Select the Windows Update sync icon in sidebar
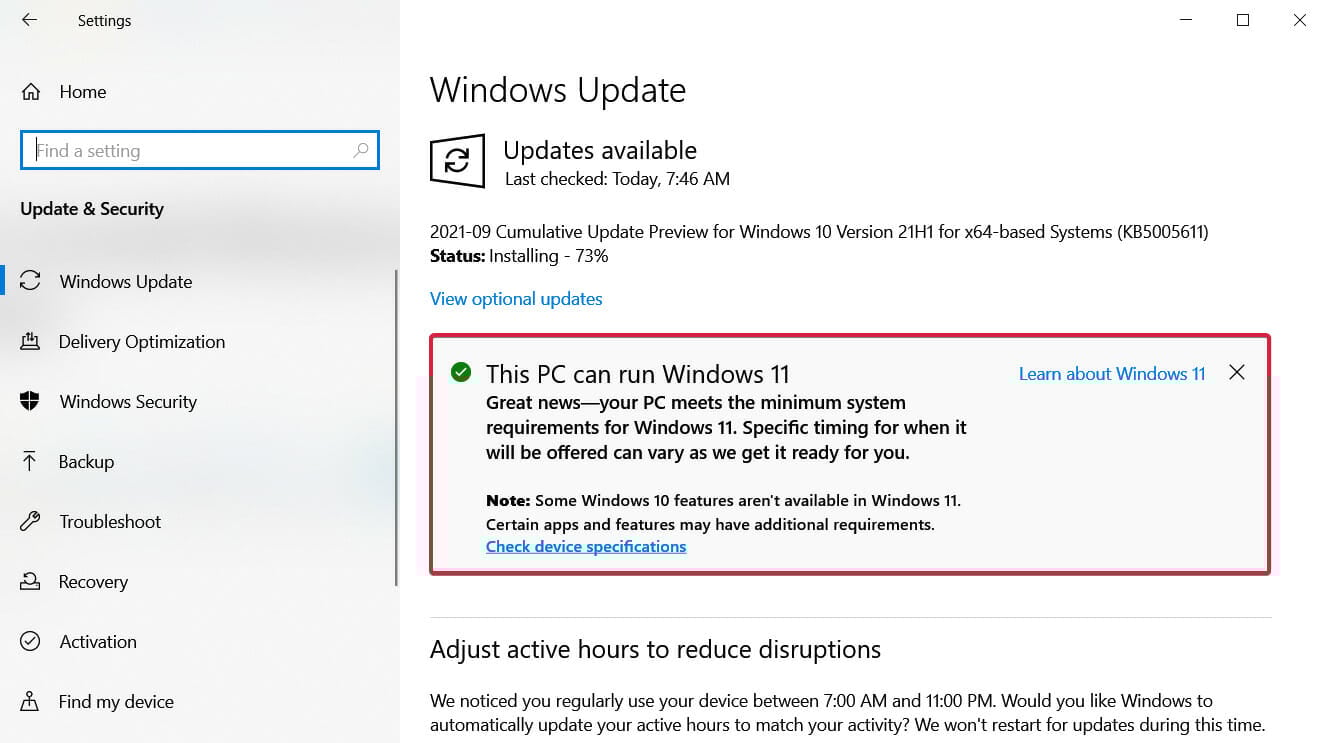 [31, 281]
